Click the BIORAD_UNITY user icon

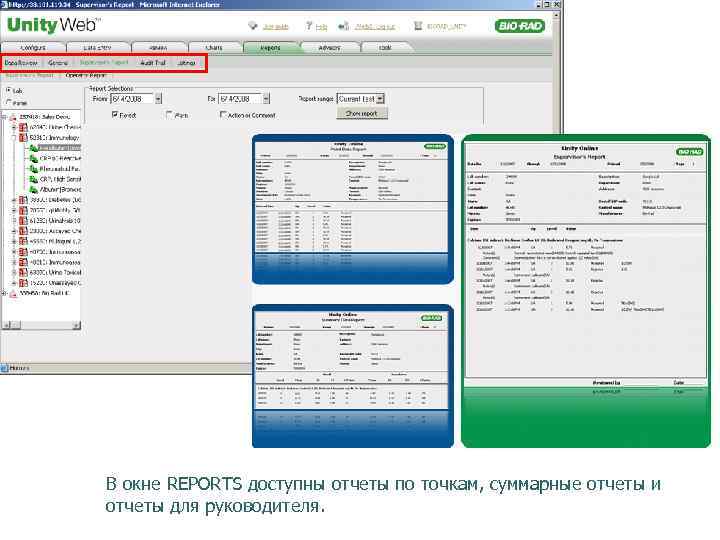(x=418, y=26)
